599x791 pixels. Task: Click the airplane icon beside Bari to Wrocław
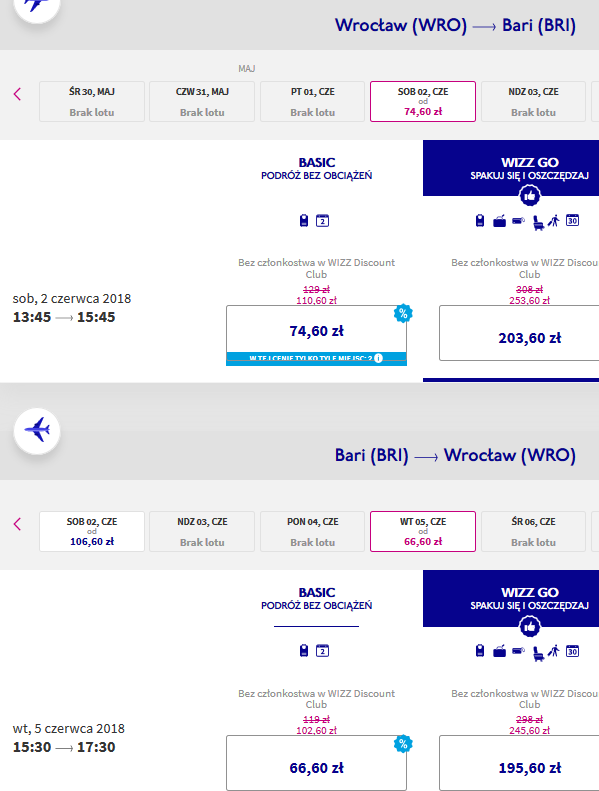pos(37,431)
